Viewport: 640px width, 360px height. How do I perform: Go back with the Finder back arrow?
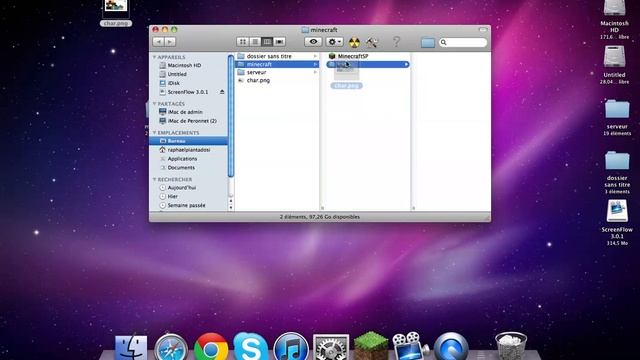coord(158,42)
